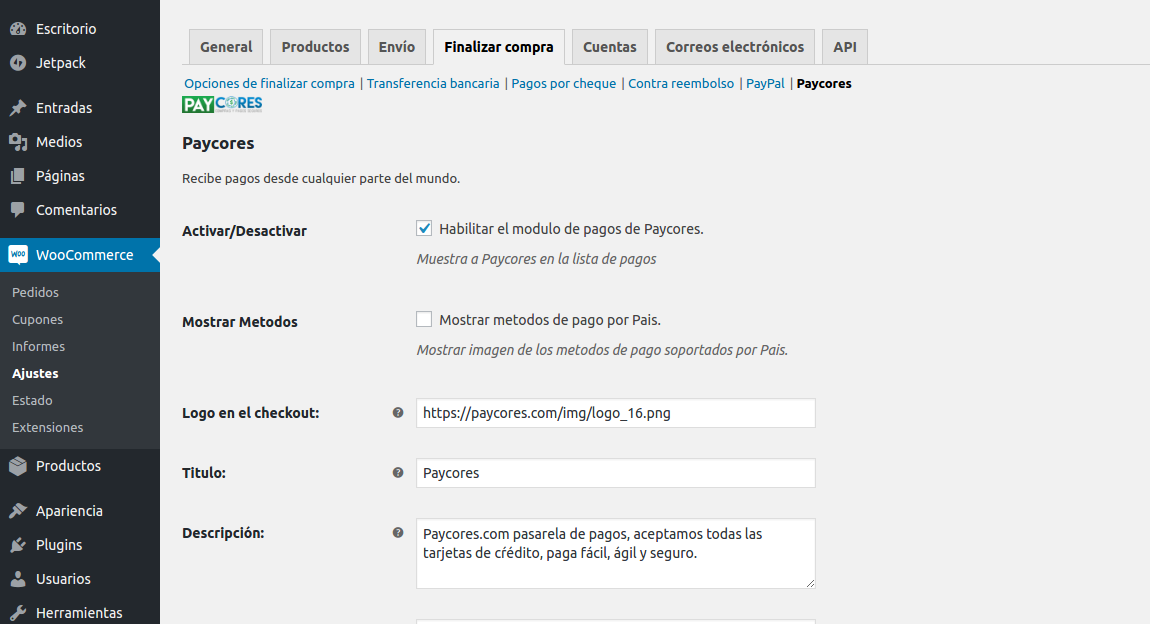1150x624 pixels.
Task: Open PayPal gateway settings link
Action: pyautogui.click(x=765, y=84)
